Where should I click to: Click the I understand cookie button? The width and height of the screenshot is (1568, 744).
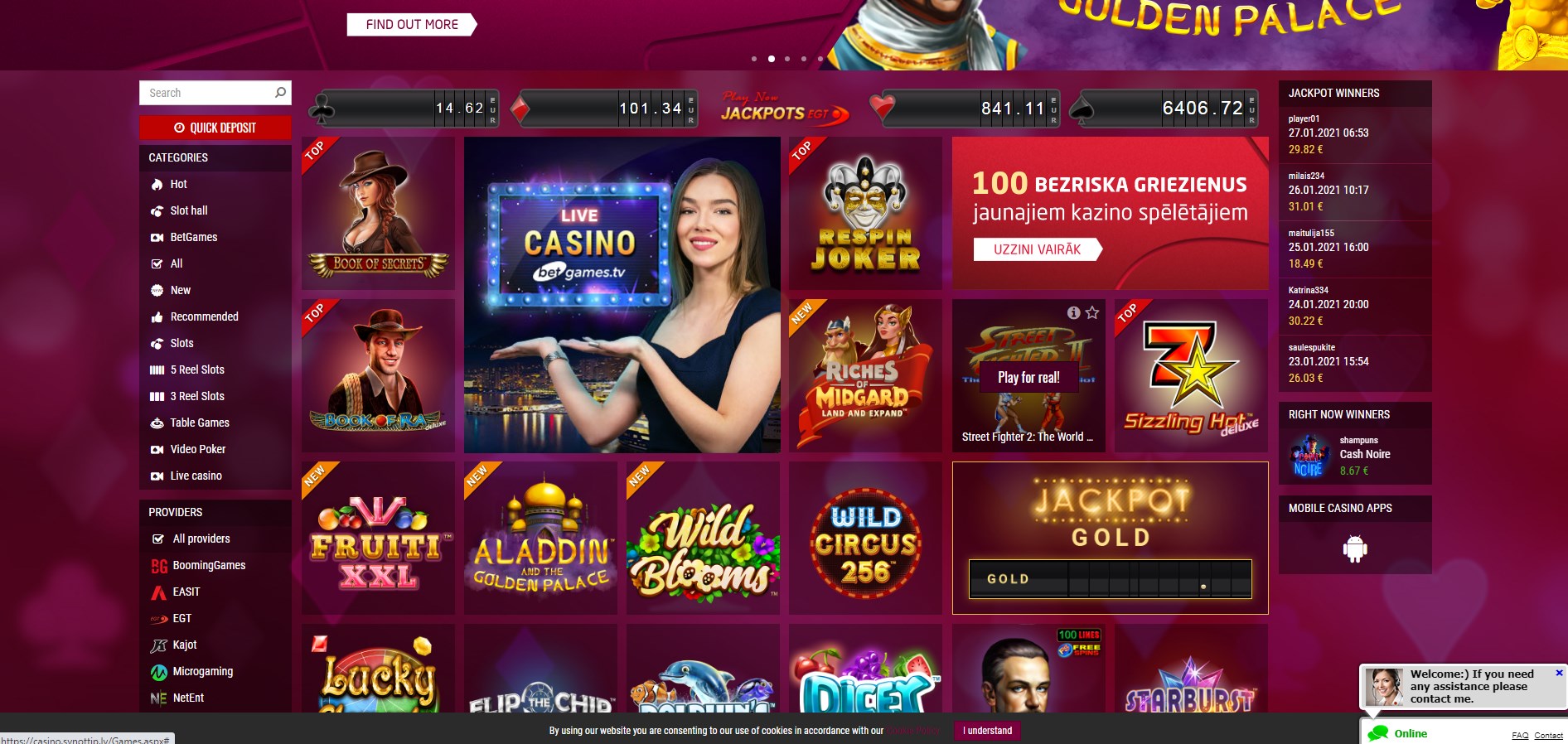coord(987,731)
